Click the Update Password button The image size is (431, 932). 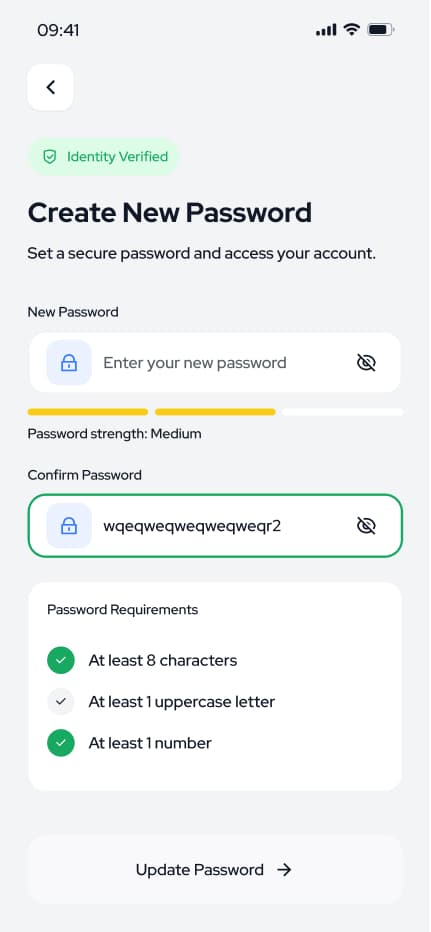pos(215,870)
